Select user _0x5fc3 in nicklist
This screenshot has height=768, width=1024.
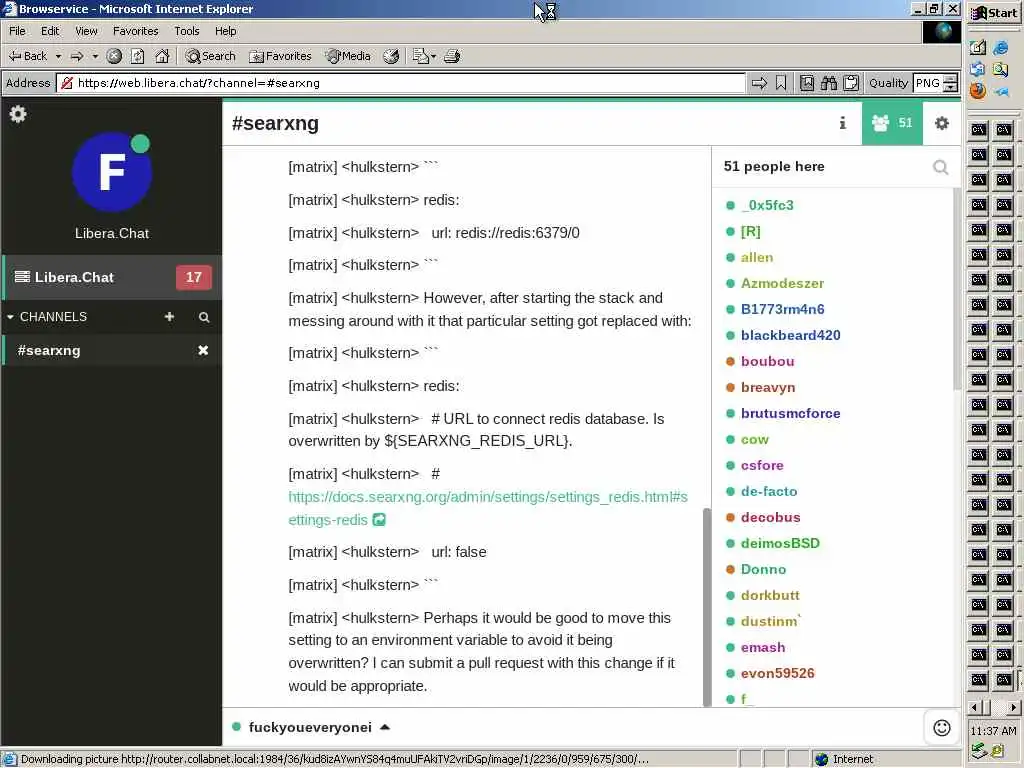click(767, 205)
